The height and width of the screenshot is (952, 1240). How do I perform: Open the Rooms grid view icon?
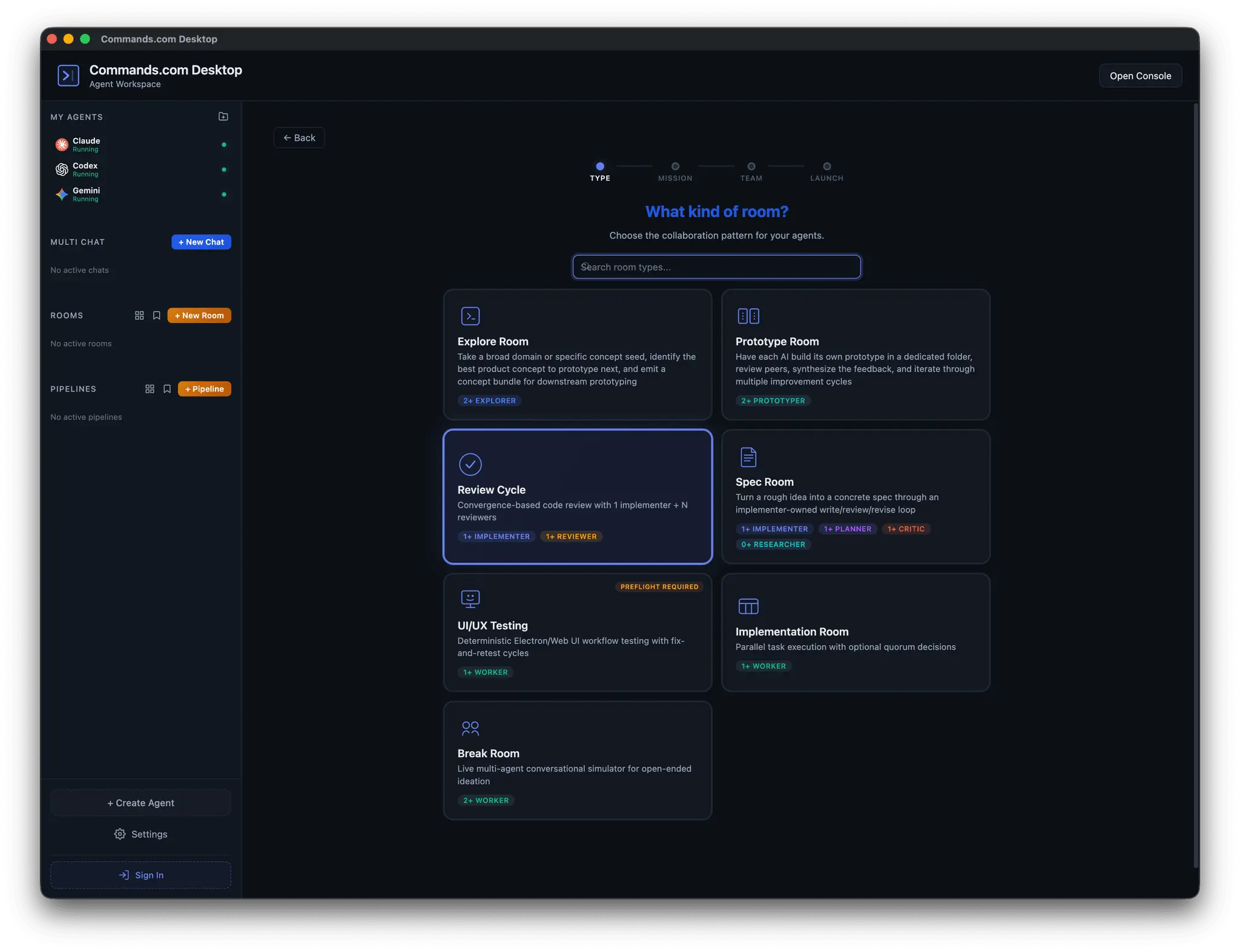coord(139,315)
